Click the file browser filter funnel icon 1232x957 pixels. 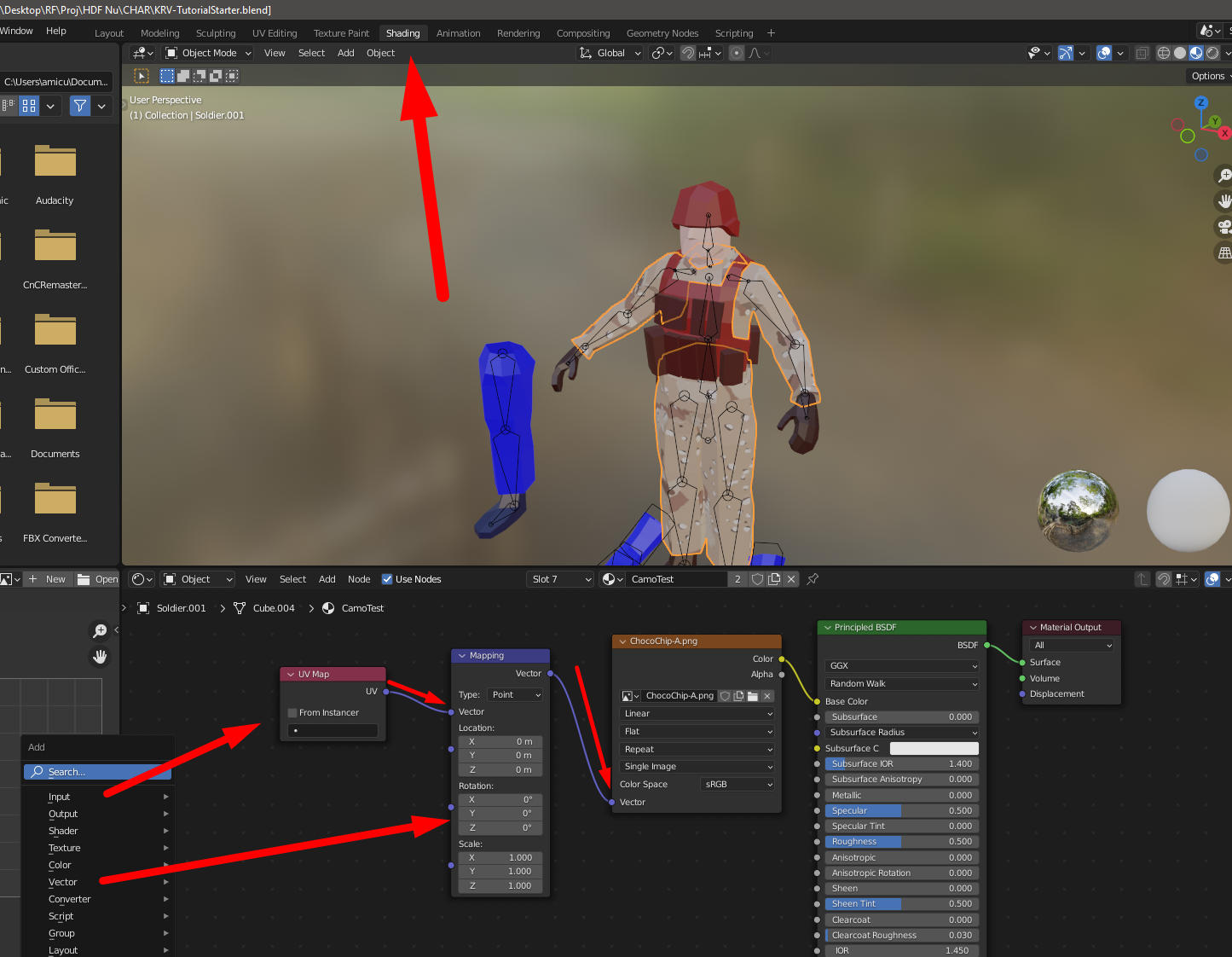click(80, 106)
